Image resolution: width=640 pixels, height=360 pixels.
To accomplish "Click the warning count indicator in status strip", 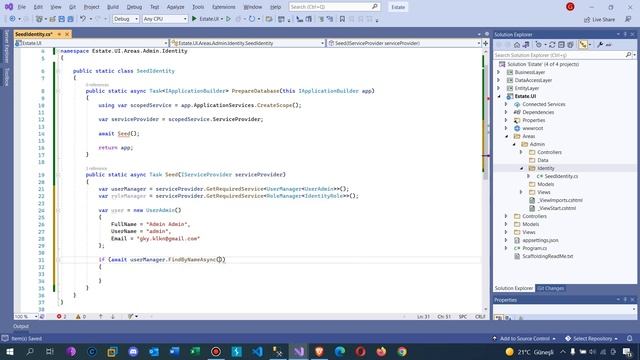I will coord(81,316).
